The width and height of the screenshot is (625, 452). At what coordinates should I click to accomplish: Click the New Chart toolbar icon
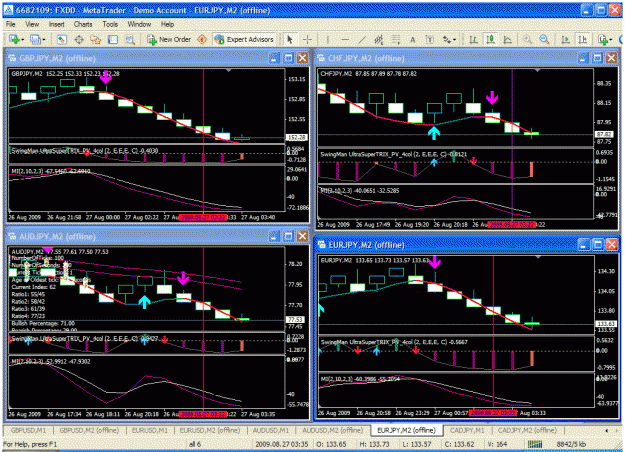tap(15, 39)
